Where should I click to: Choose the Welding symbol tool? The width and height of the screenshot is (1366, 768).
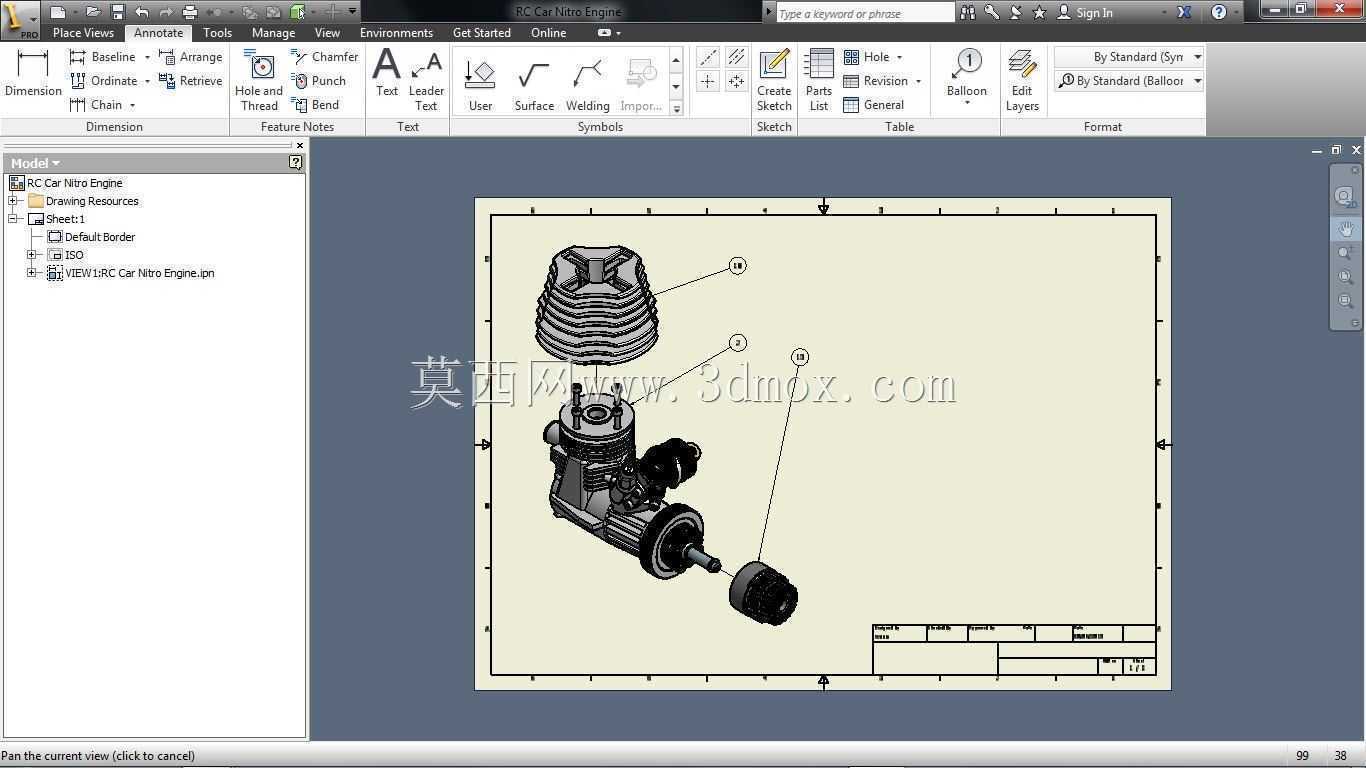pos(588,85)
